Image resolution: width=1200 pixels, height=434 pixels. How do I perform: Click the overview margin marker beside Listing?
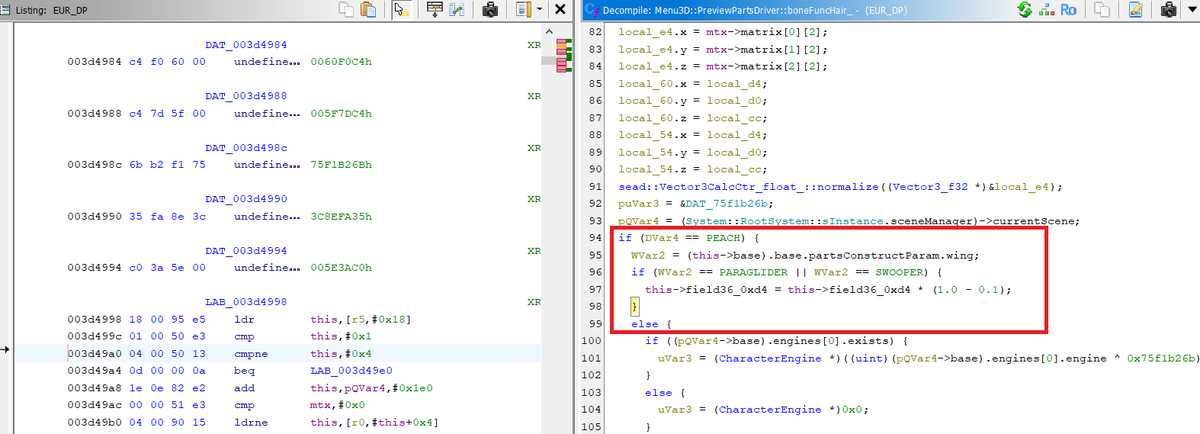point(562,56)
